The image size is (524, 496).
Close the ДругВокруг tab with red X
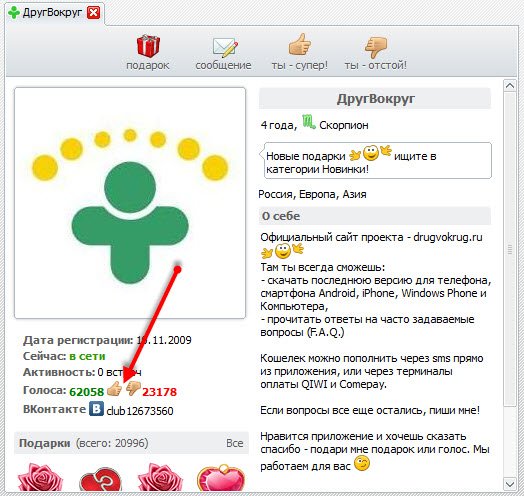coord(94,13)
